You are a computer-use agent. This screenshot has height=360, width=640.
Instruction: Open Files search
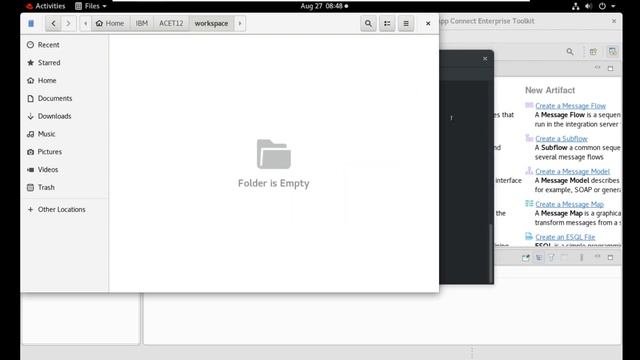pyautogui.click(x=368, y=24)
